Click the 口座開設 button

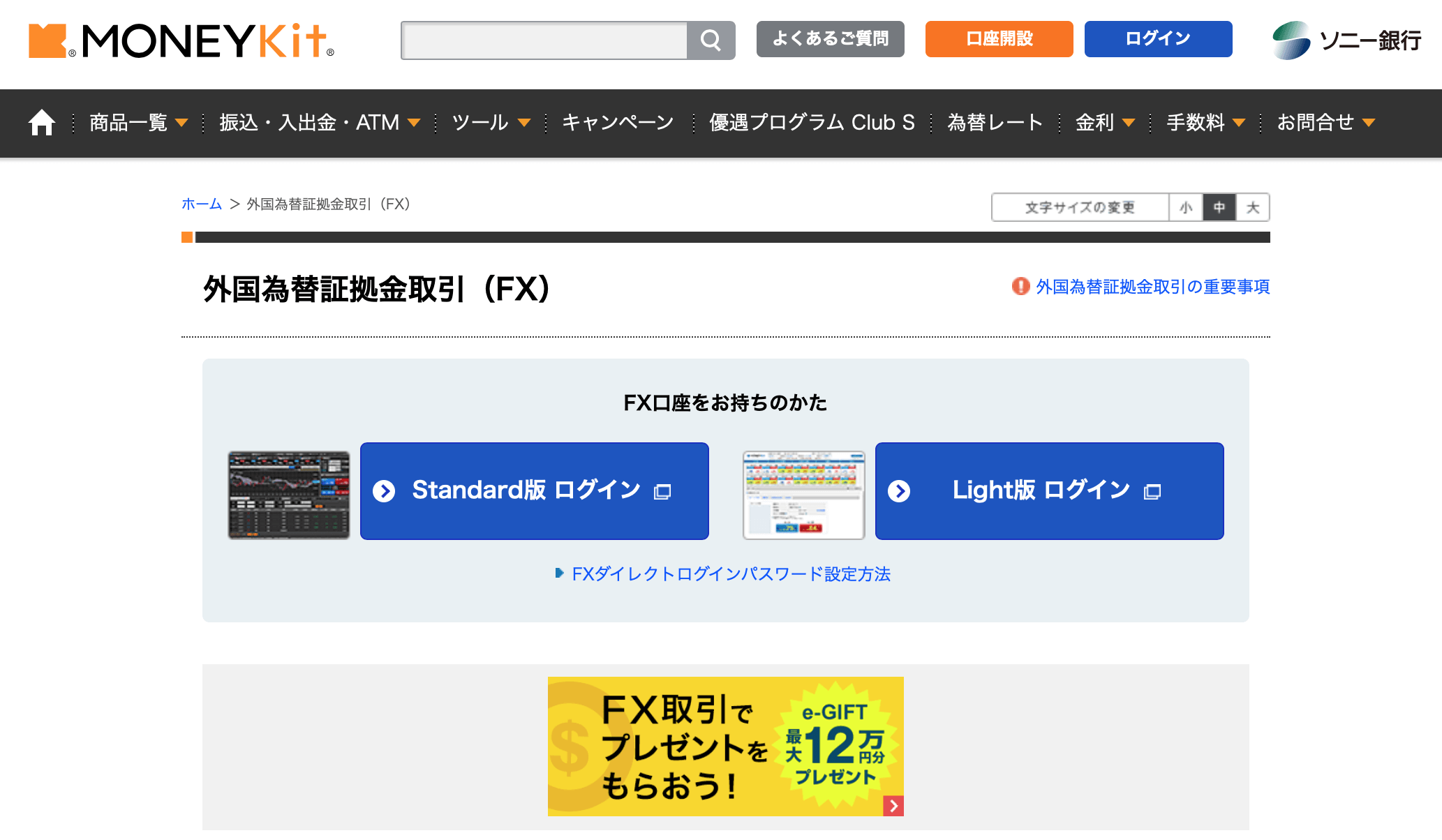tap(999, 39)
